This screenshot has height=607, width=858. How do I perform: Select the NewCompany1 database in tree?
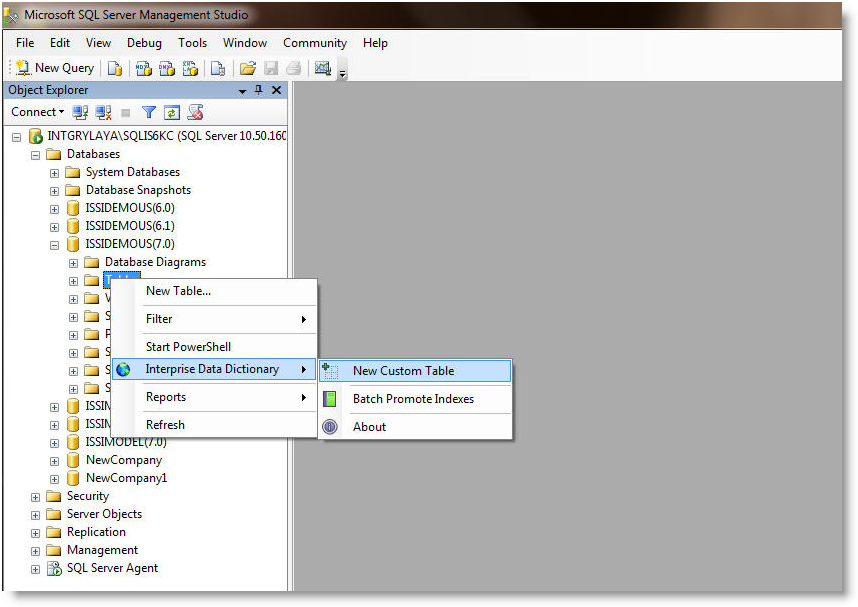point(126,478)
